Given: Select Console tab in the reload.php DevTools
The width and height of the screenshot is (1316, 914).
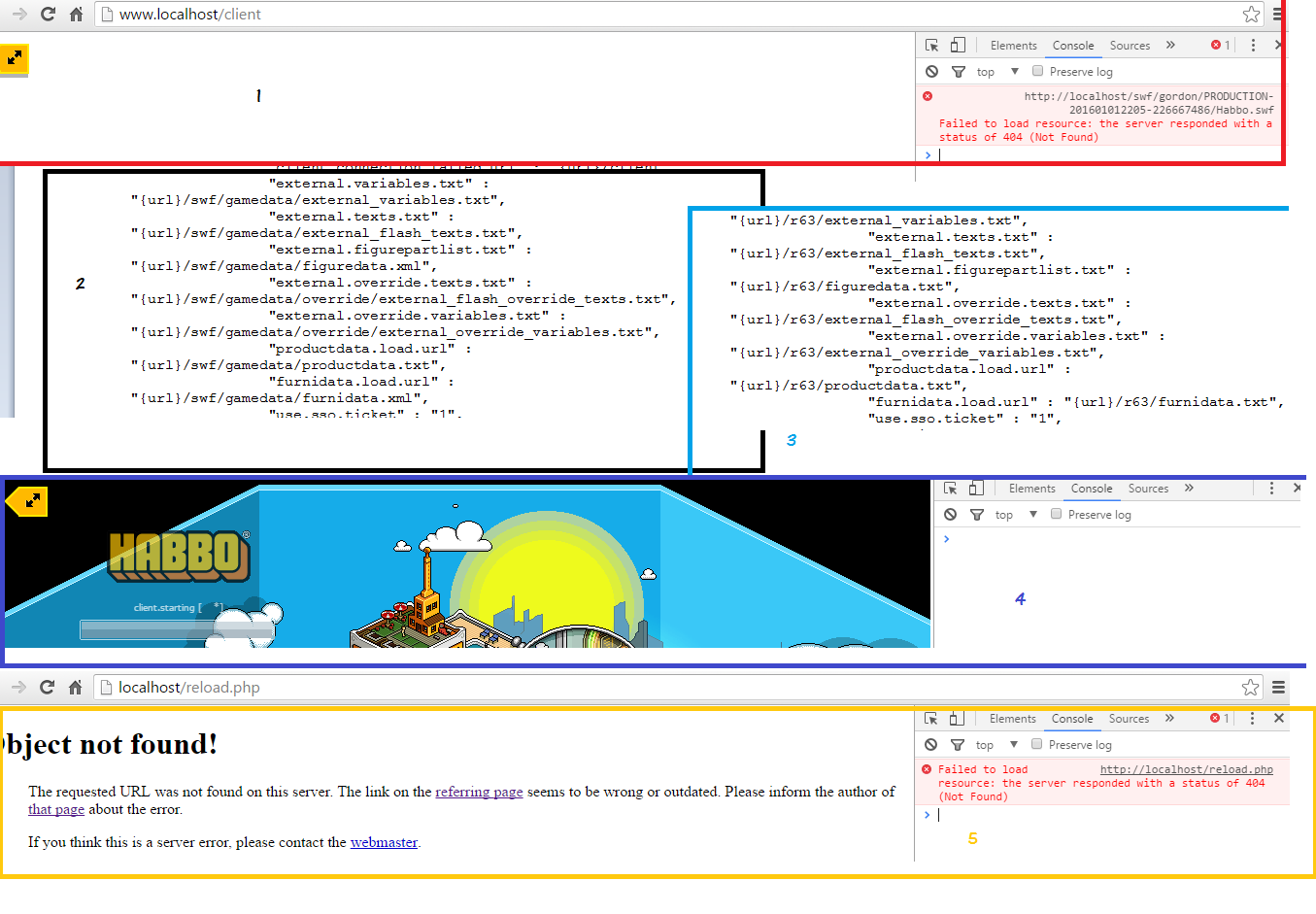Looking at the screenshot, I should pos(1072,719).
